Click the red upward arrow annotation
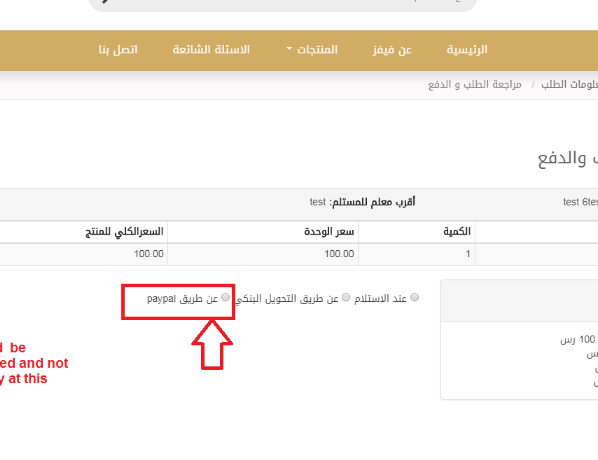The image size is (598, 460). pos(212,345)
